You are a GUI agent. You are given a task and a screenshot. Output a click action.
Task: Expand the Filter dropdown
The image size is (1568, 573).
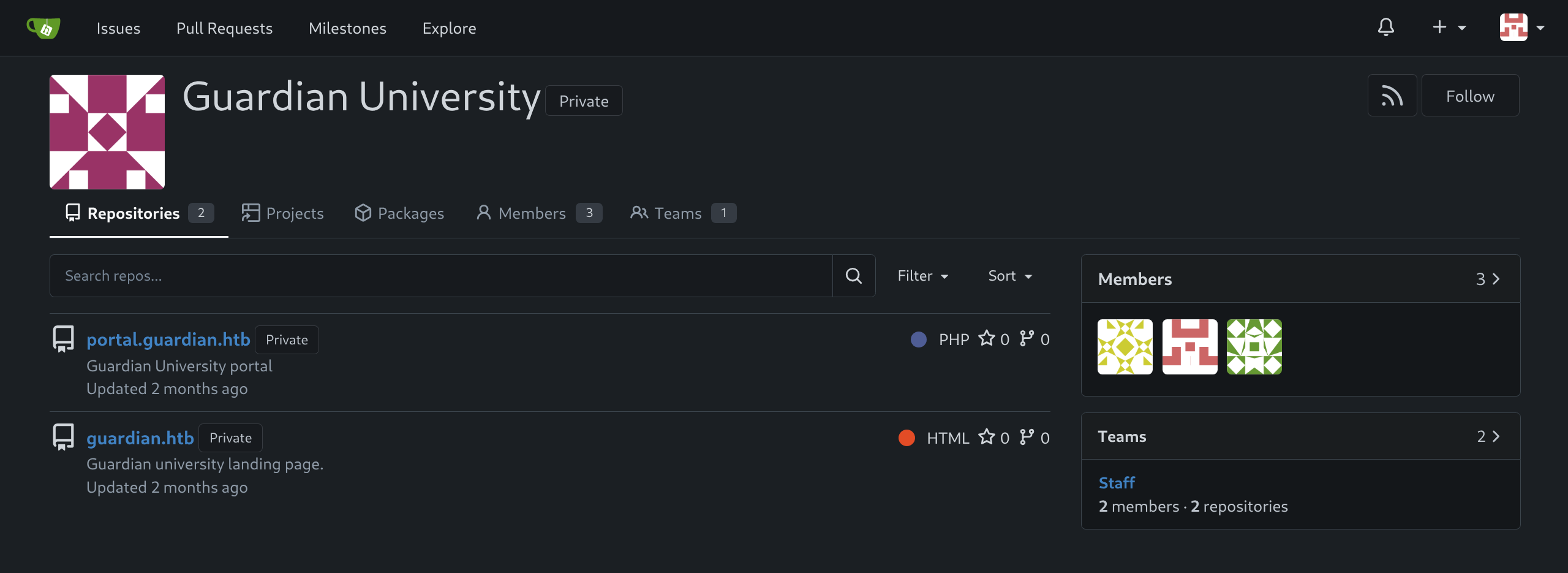click(922, 276)
